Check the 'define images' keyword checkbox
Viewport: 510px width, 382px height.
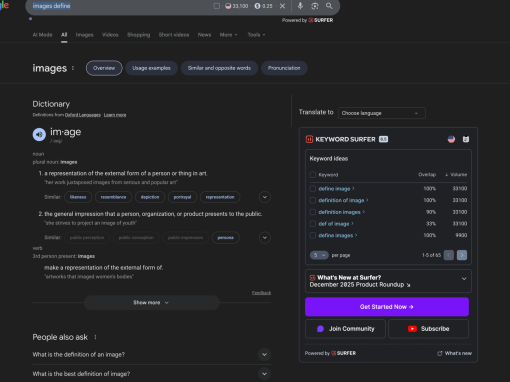(313, 235)
